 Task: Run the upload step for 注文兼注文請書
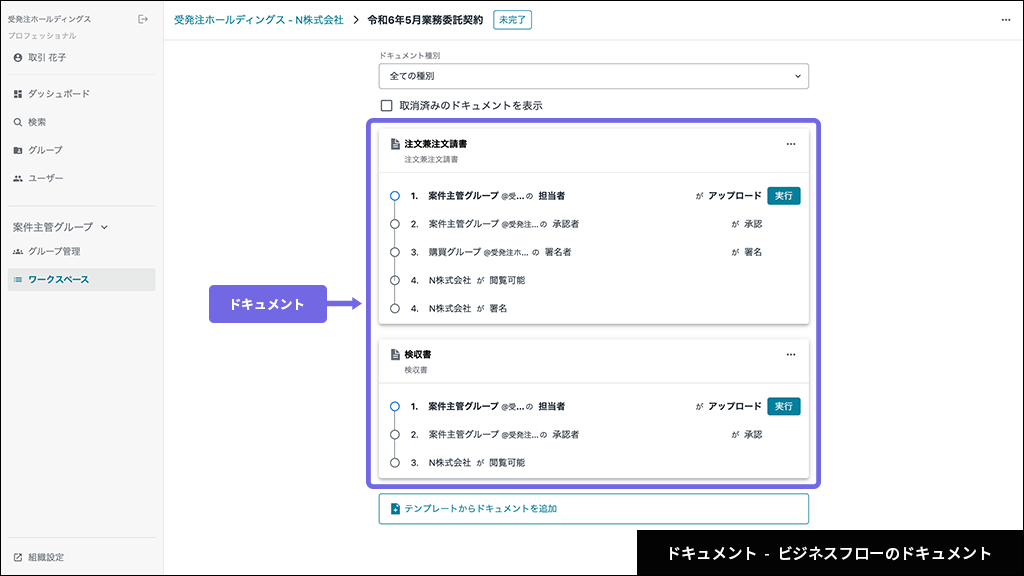click(784, 196)
